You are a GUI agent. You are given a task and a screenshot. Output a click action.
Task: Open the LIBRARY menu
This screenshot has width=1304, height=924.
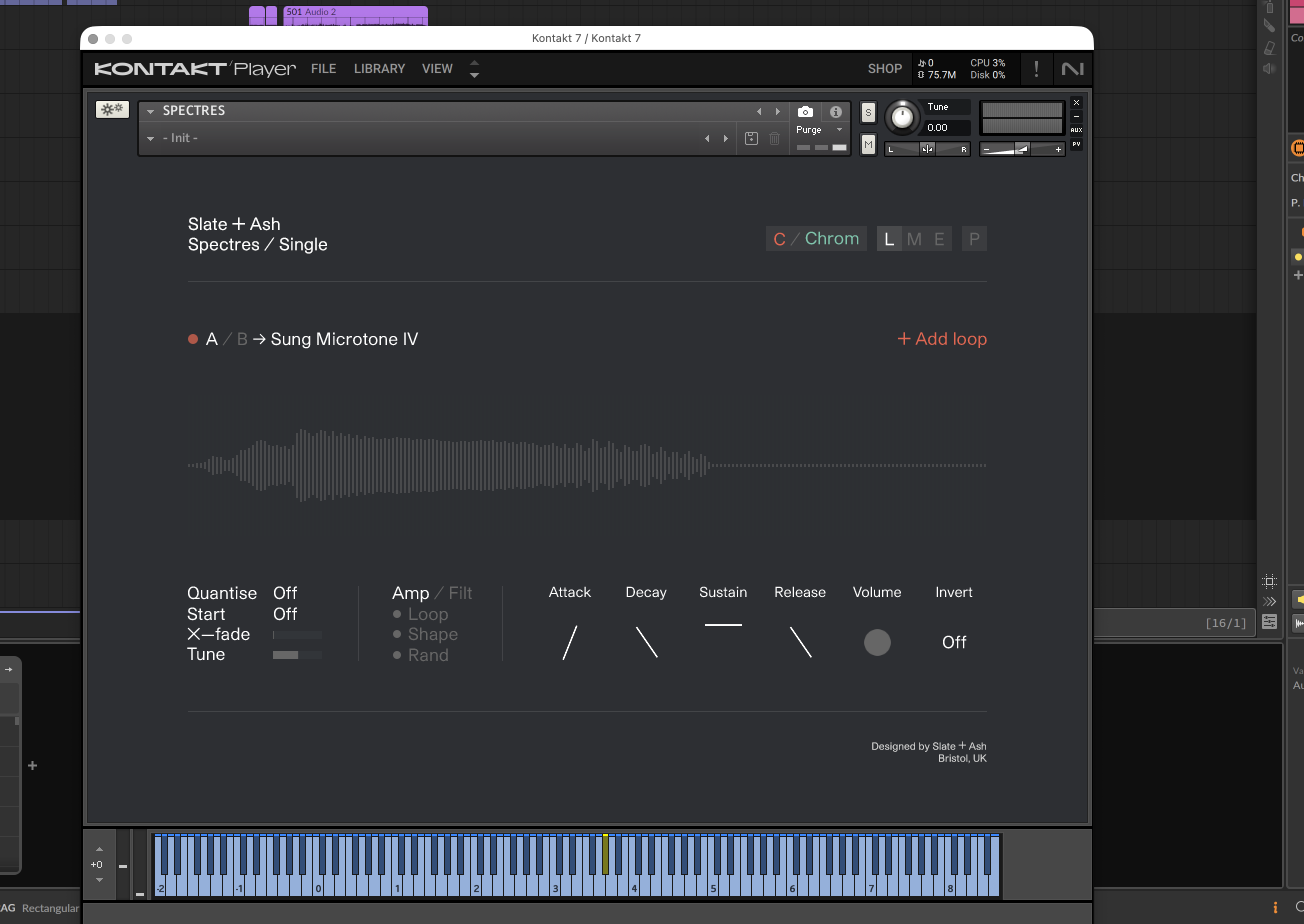point(379,69)
